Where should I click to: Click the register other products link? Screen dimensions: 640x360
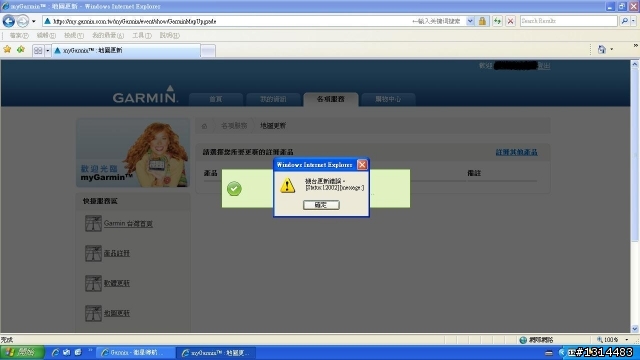pyautogui.click(x=516, y=152)
